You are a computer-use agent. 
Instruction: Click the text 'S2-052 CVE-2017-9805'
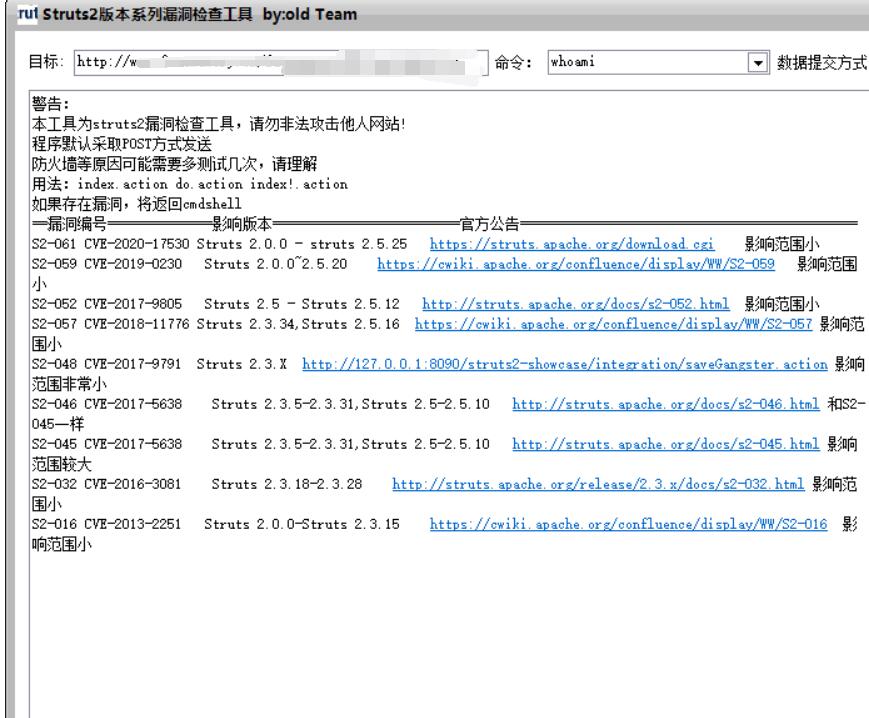click(x=106, y=304)
